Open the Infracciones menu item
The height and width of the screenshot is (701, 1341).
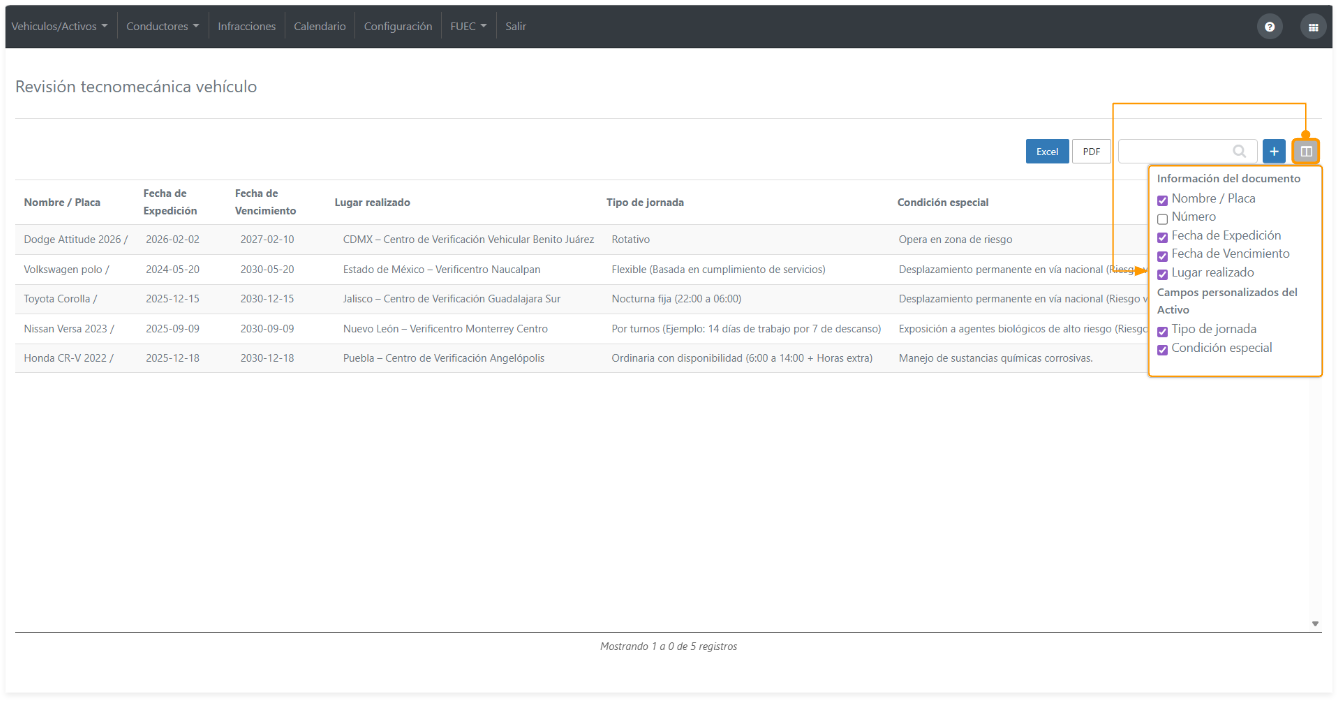coord(247,26)
